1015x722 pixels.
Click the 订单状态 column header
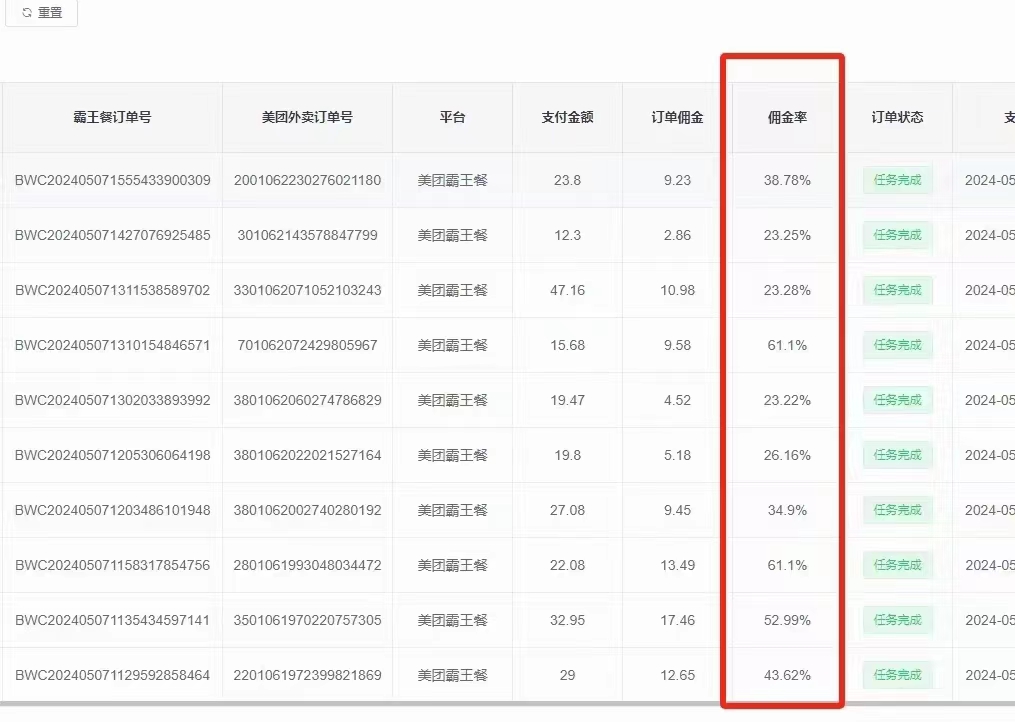(x=897, y=117)
